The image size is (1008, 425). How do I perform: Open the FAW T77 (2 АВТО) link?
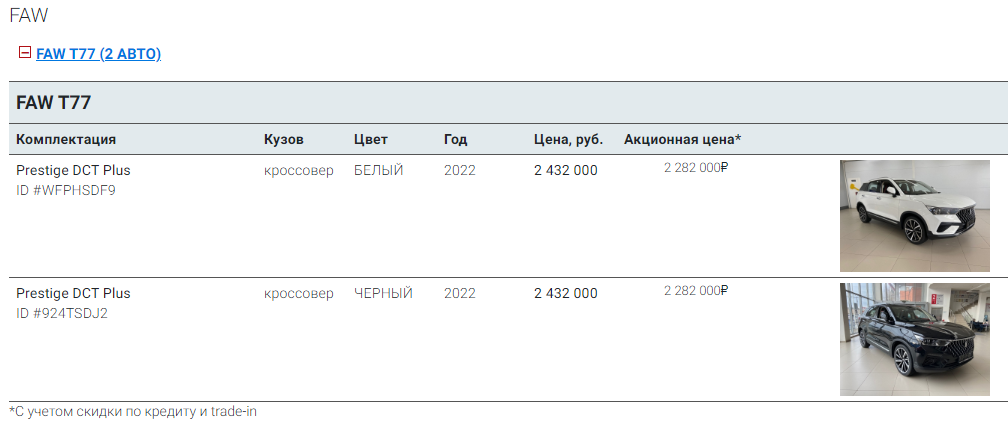pyautogui.click(x=98, y=54)
